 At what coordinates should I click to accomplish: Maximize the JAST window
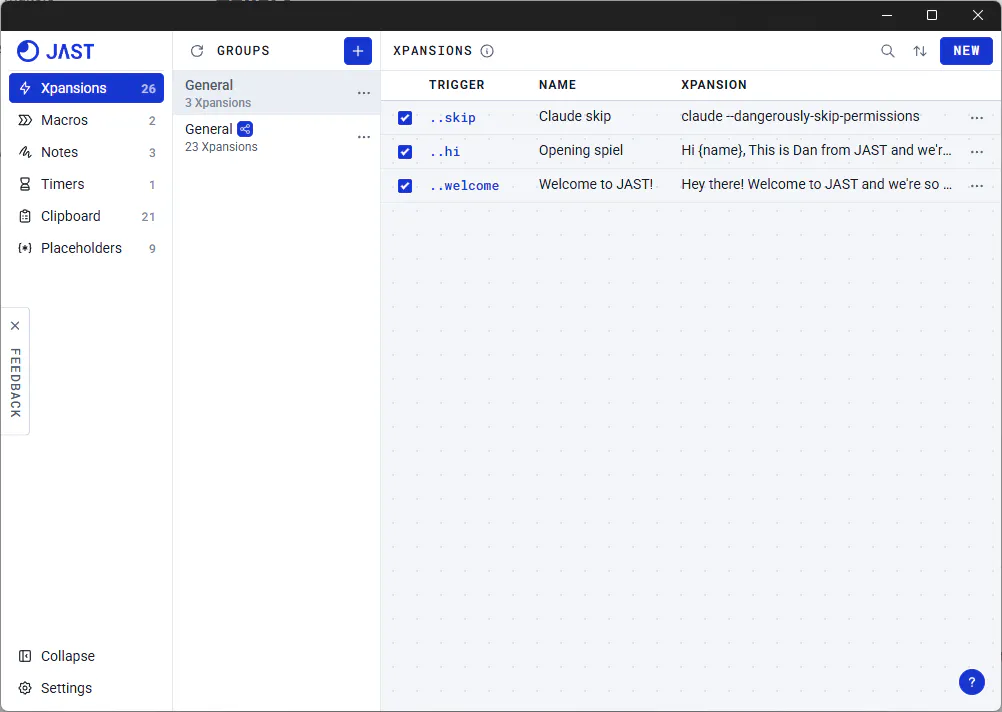pyautogui.click(x=932, y=15)
